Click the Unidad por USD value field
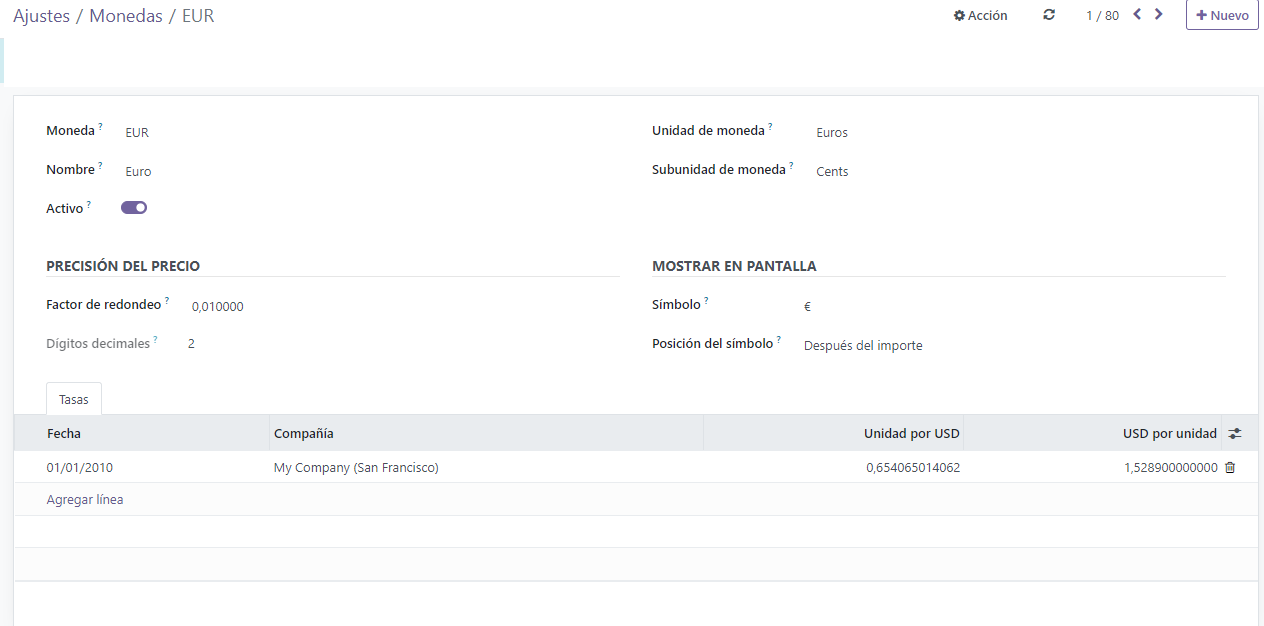The width and height of the screenshot is (1264, 626). point(913,467)
